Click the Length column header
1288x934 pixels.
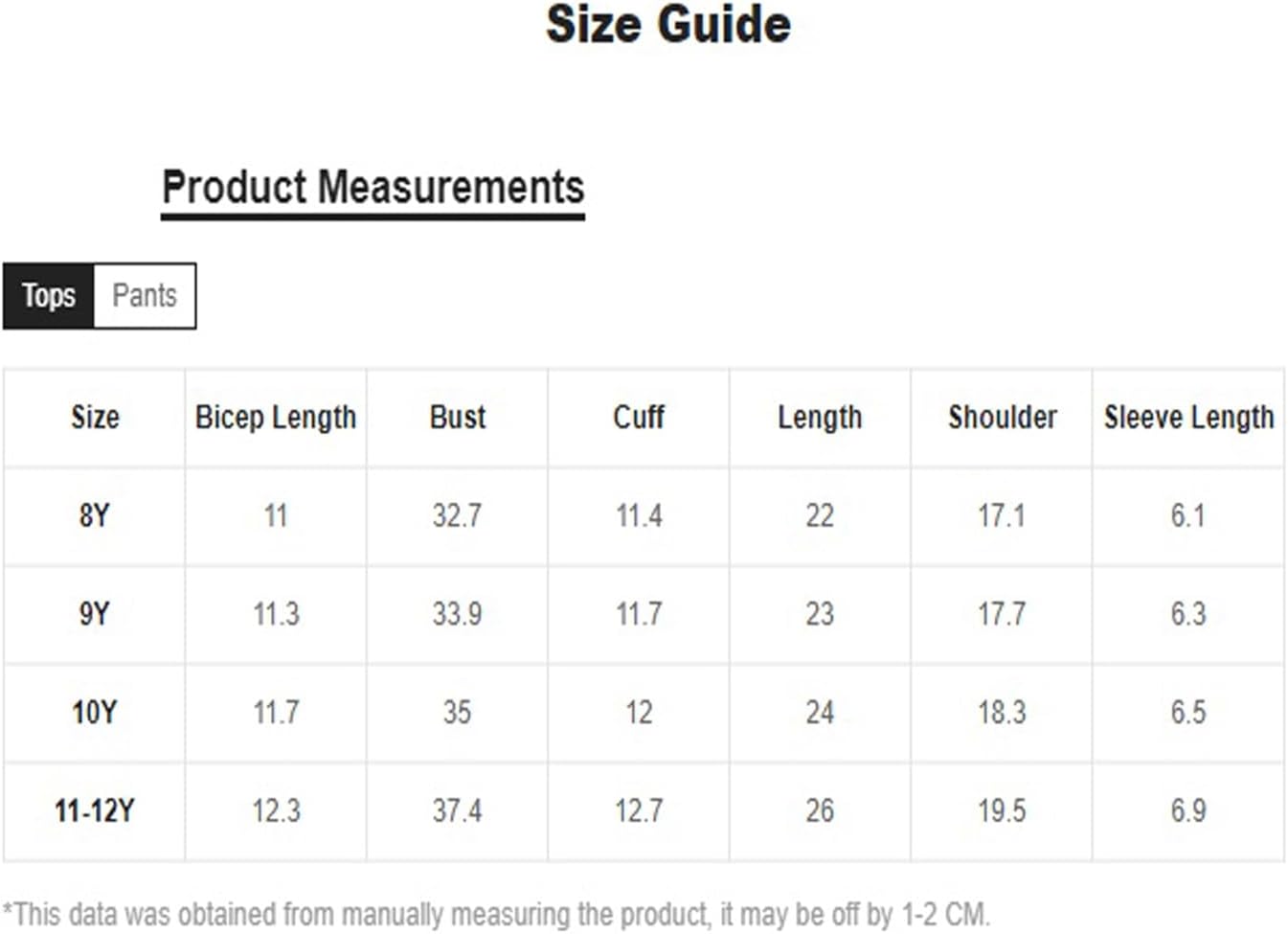point(820,418)
